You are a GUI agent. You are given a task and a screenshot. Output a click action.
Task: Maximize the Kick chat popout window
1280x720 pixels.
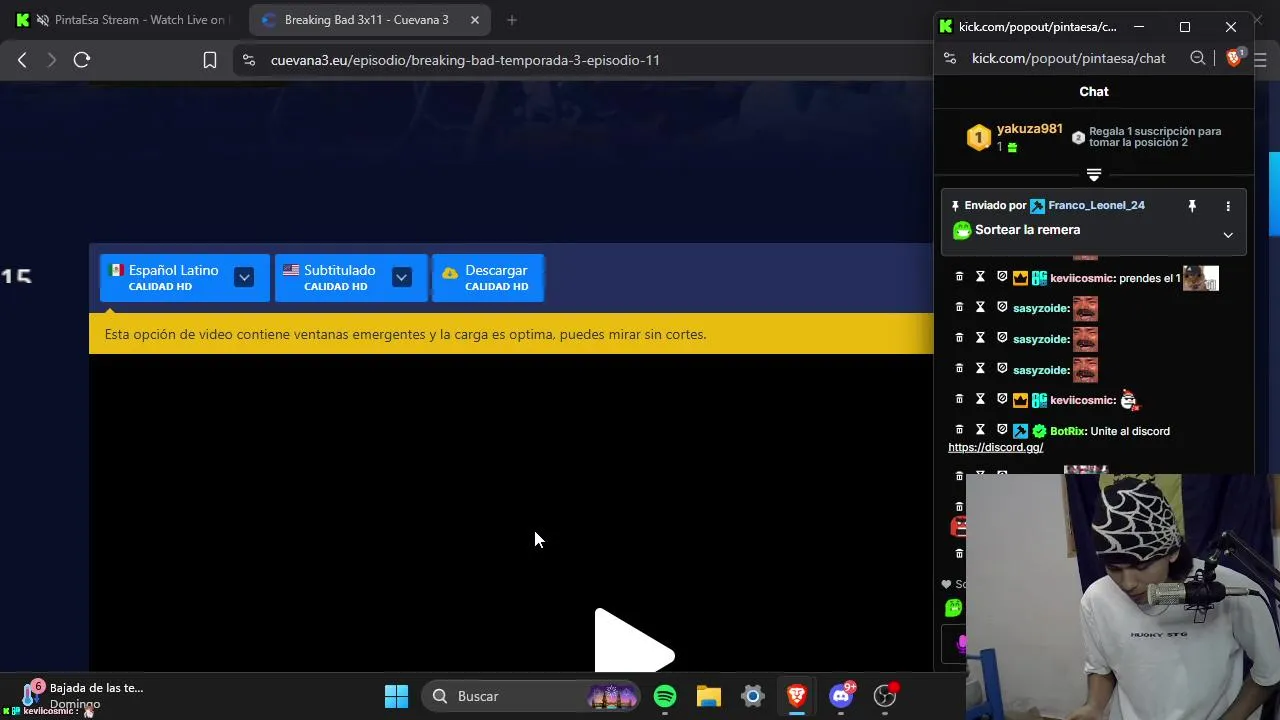click(1185, 27)
